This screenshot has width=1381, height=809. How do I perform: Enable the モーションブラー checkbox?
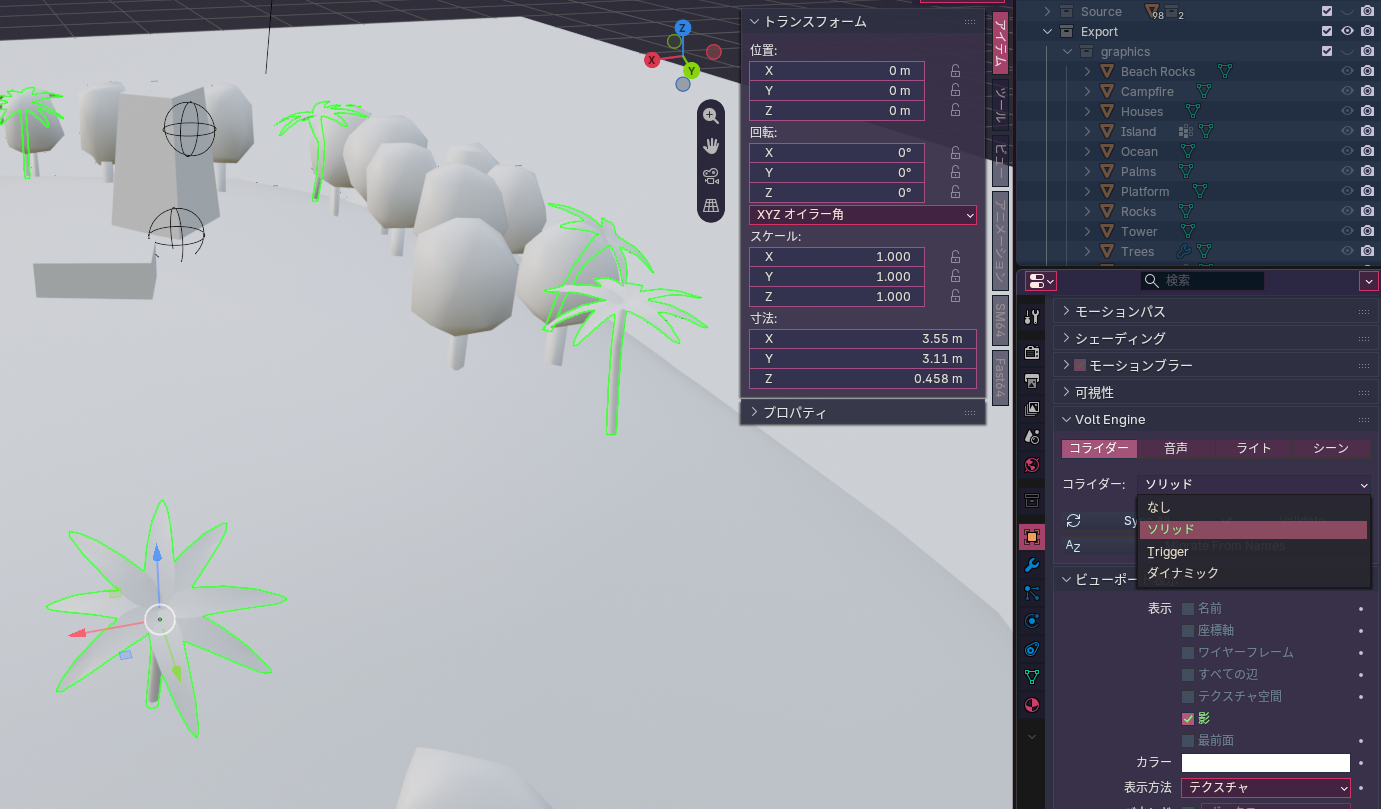(1079, 365)
